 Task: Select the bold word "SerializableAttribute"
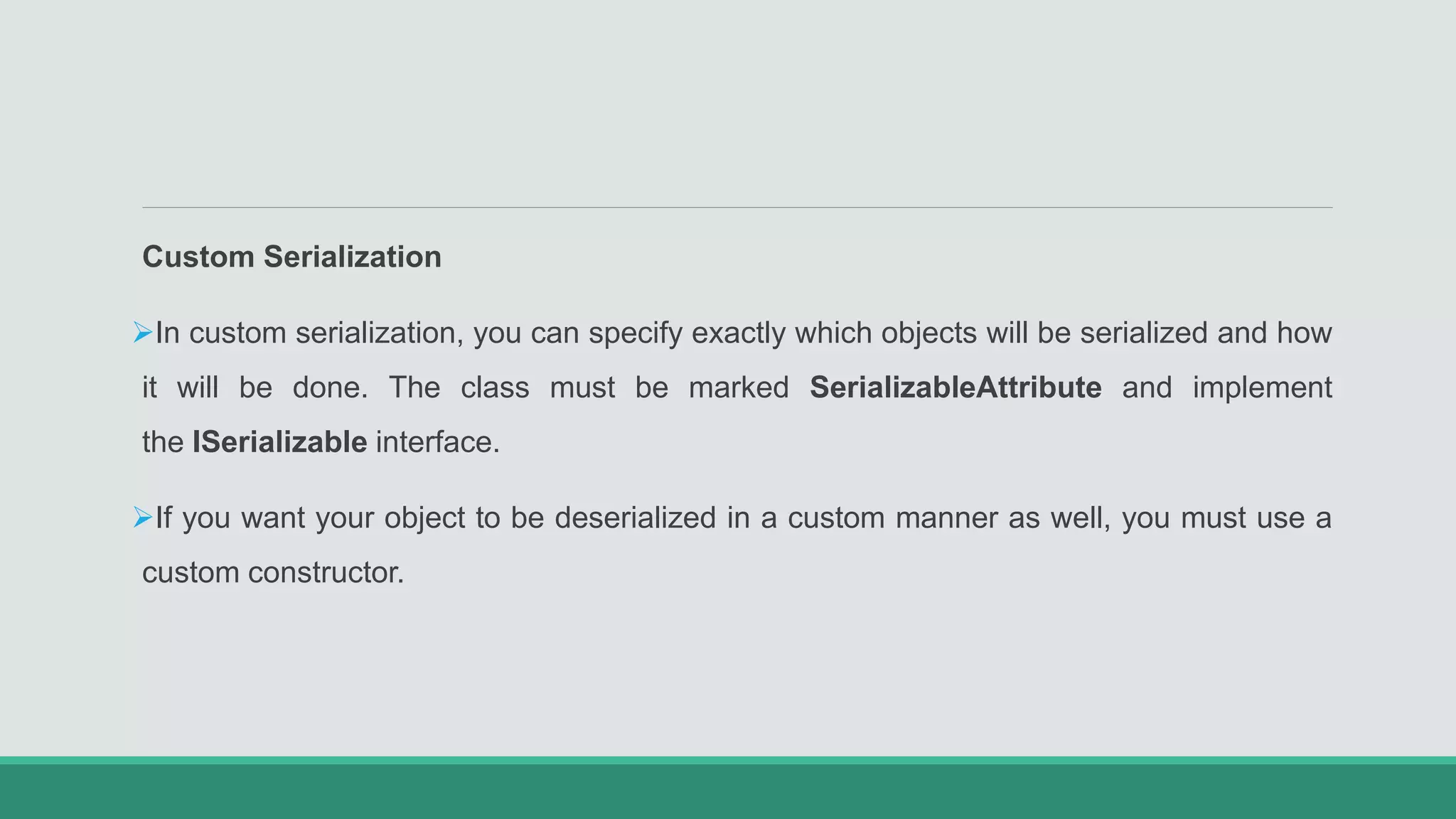point(955,387)
